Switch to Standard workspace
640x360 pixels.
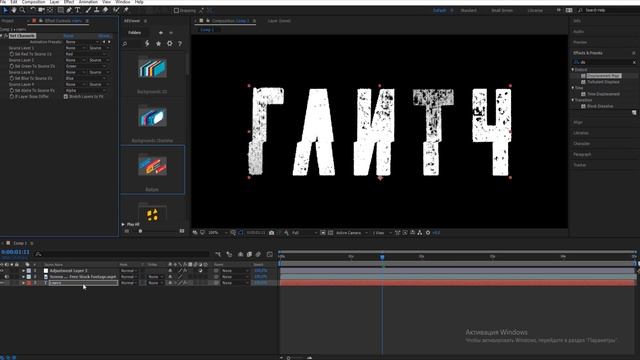coord(469,10)
